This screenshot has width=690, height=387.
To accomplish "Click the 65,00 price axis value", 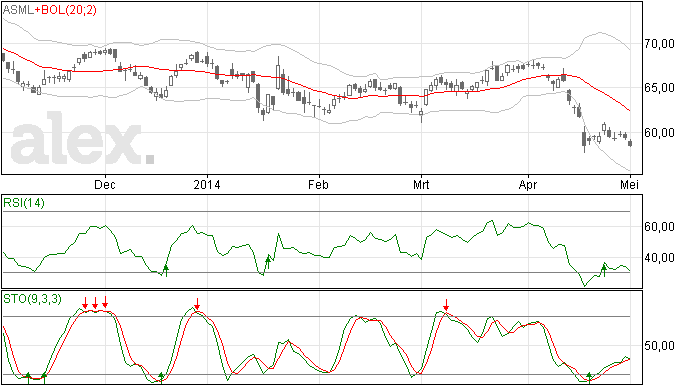I will pos(659,88).
